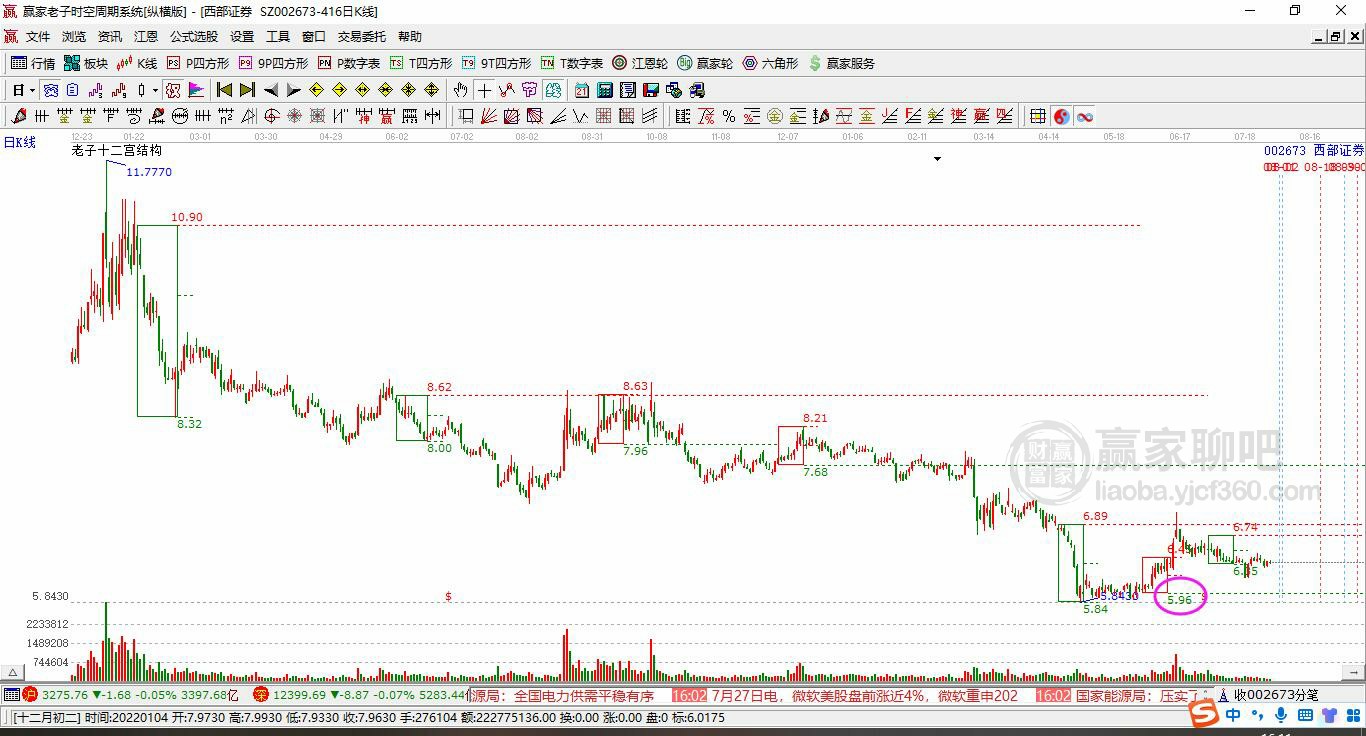Click the n-squared drawing tool icon
The image size is (1366, 736).
pos(225,116)
